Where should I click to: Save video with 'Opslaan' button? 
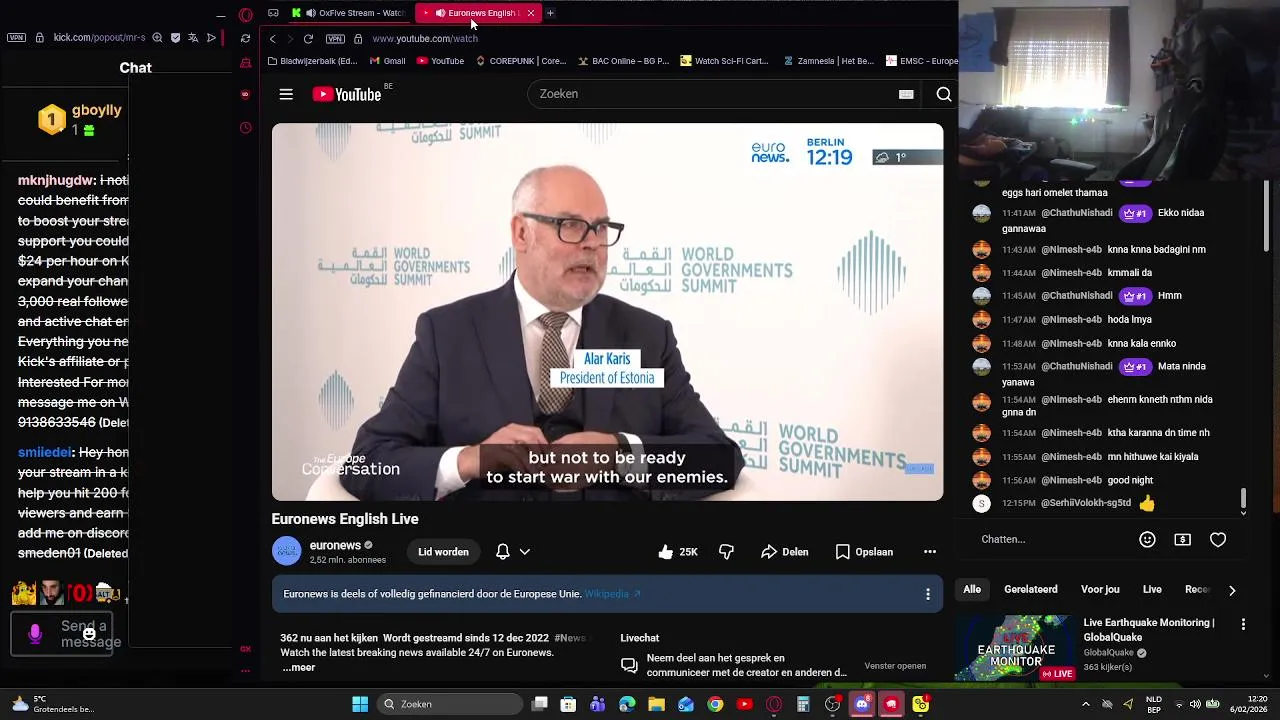pyautogui.click(x=864, y=552)
